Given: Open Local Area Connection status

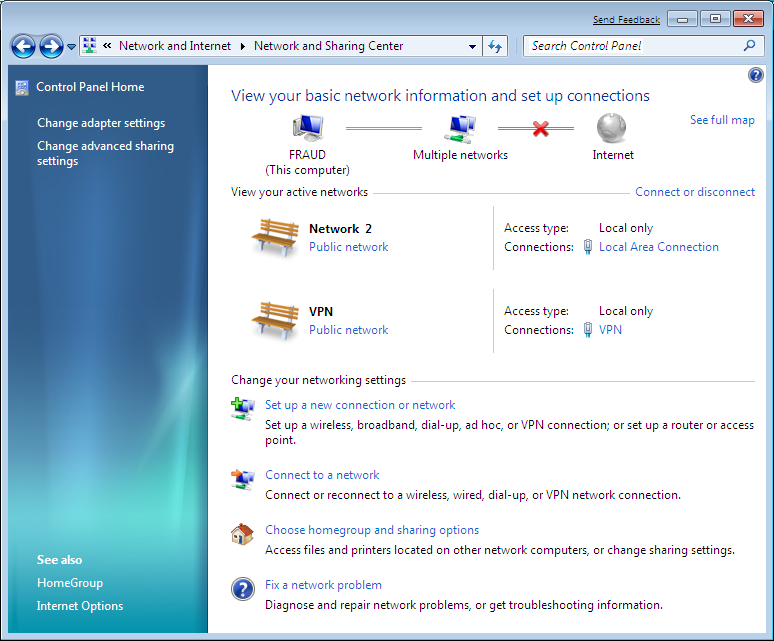Looking at the screenshot, I should tap(658, 247).
